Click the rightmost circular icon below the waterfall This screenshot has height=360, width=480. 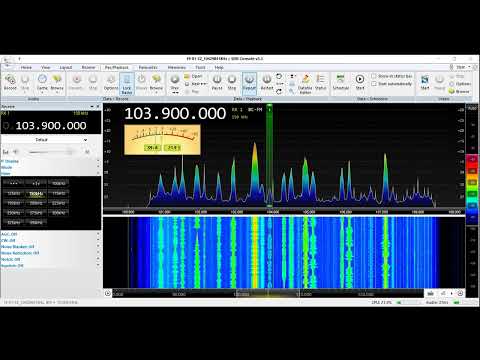pos(460,293)
